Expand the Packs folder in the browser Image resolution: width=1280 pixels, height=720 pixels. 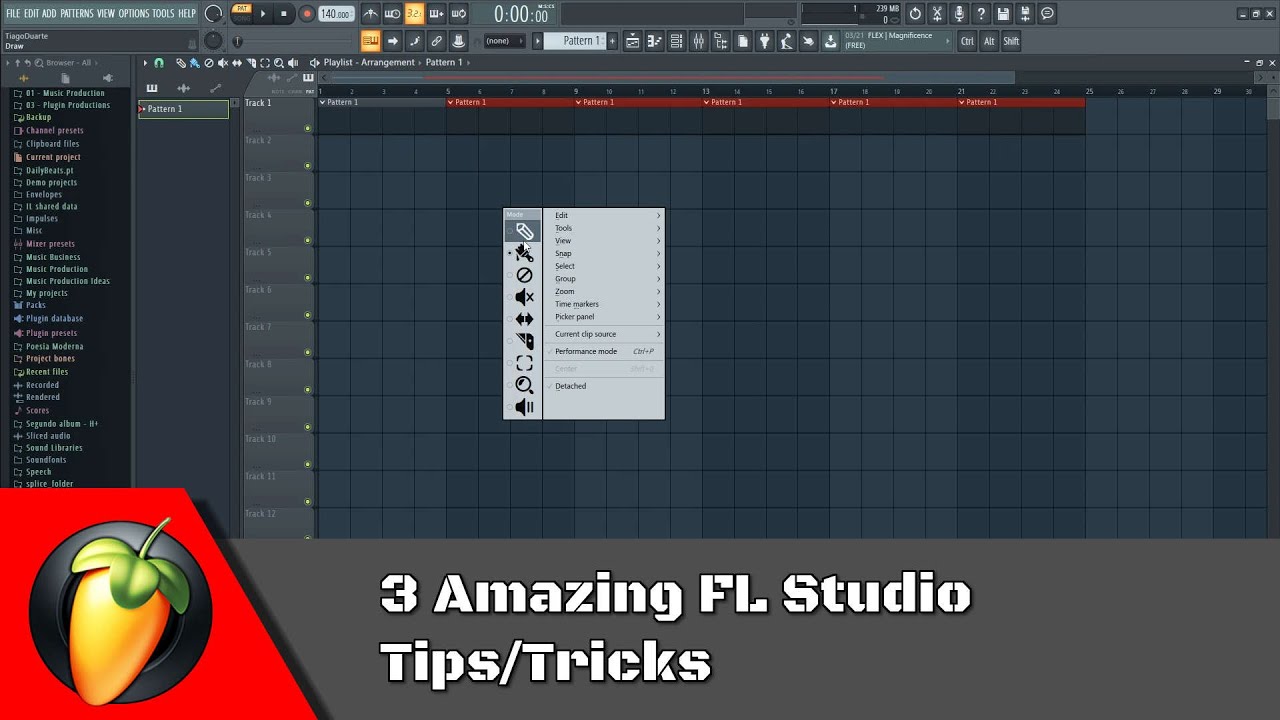[36, 306]
